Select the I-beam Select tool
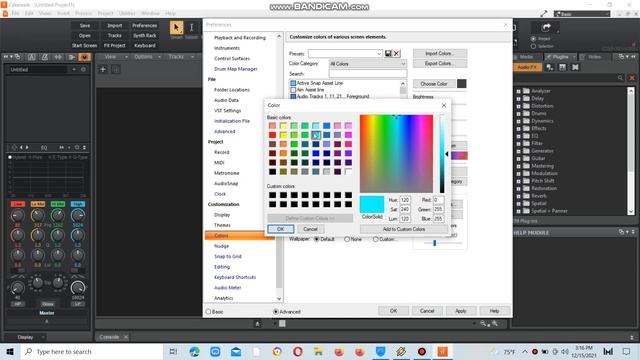The width and height of the screenshot is (640, 360). click(x=191, y=28)
